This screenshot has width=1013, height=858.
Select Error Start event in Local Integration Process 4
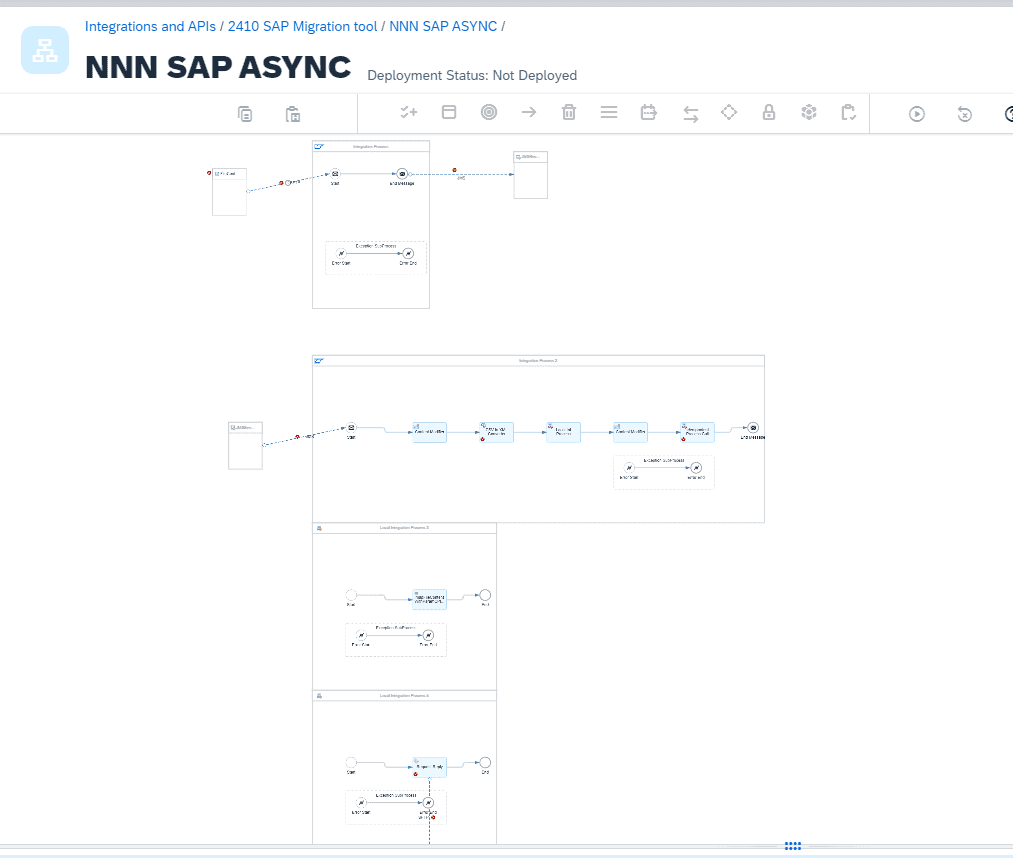[361, 803]
